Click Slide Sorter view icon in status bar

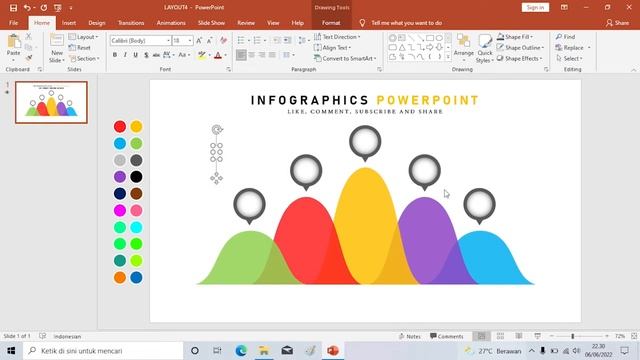tap(500, 336)
